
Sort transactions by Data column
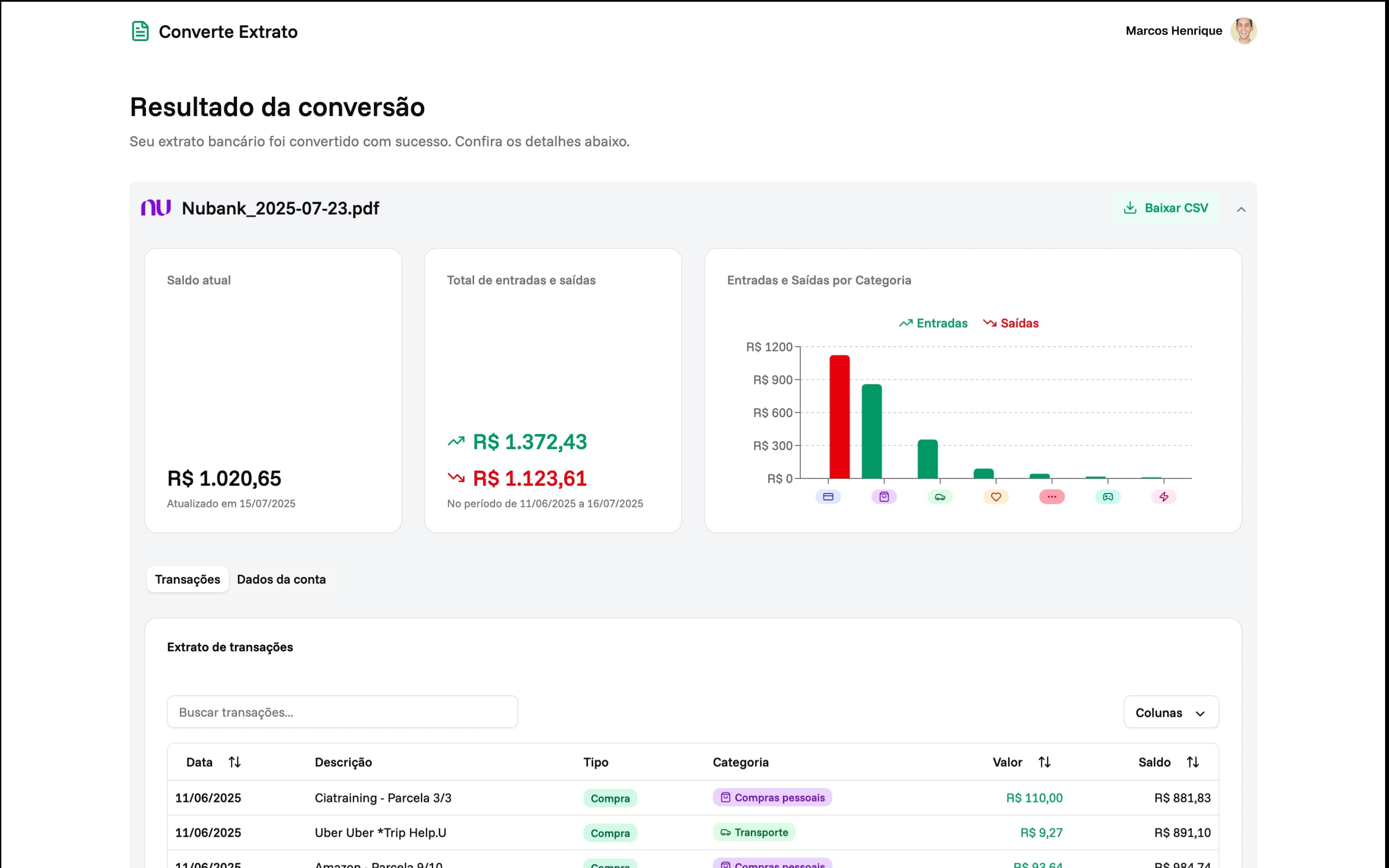click(x=234, y=762)
